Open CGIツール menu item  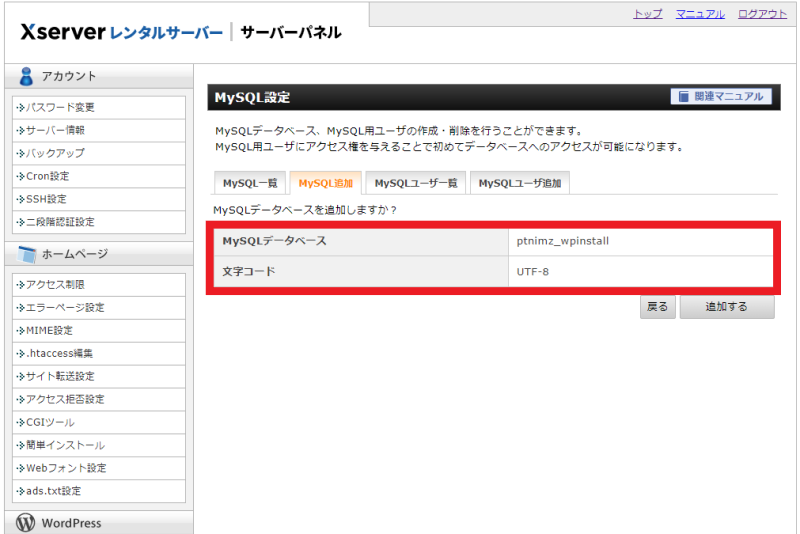[x=99, y=422]
